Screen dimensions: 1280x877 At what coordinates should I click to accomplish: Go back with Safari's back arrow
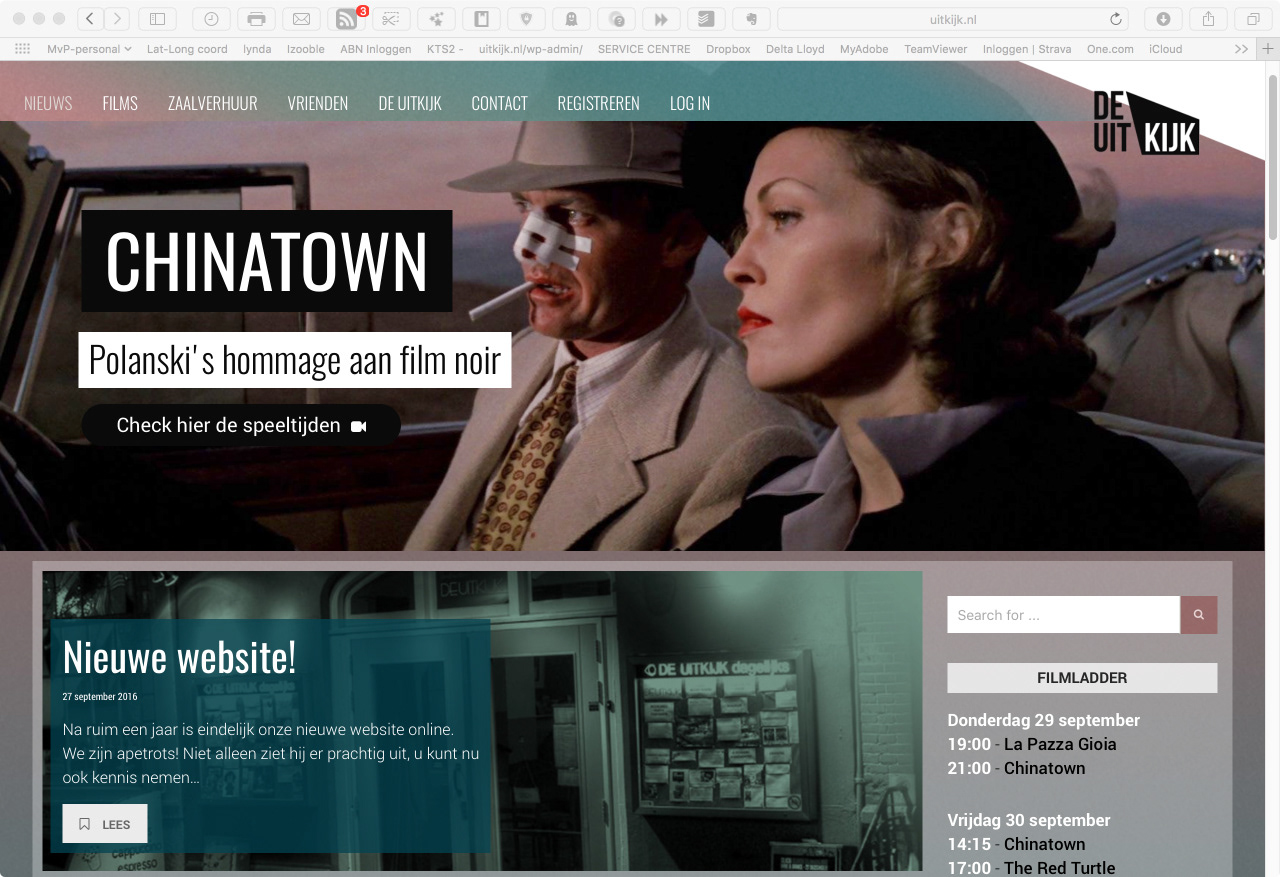point(90,19)
